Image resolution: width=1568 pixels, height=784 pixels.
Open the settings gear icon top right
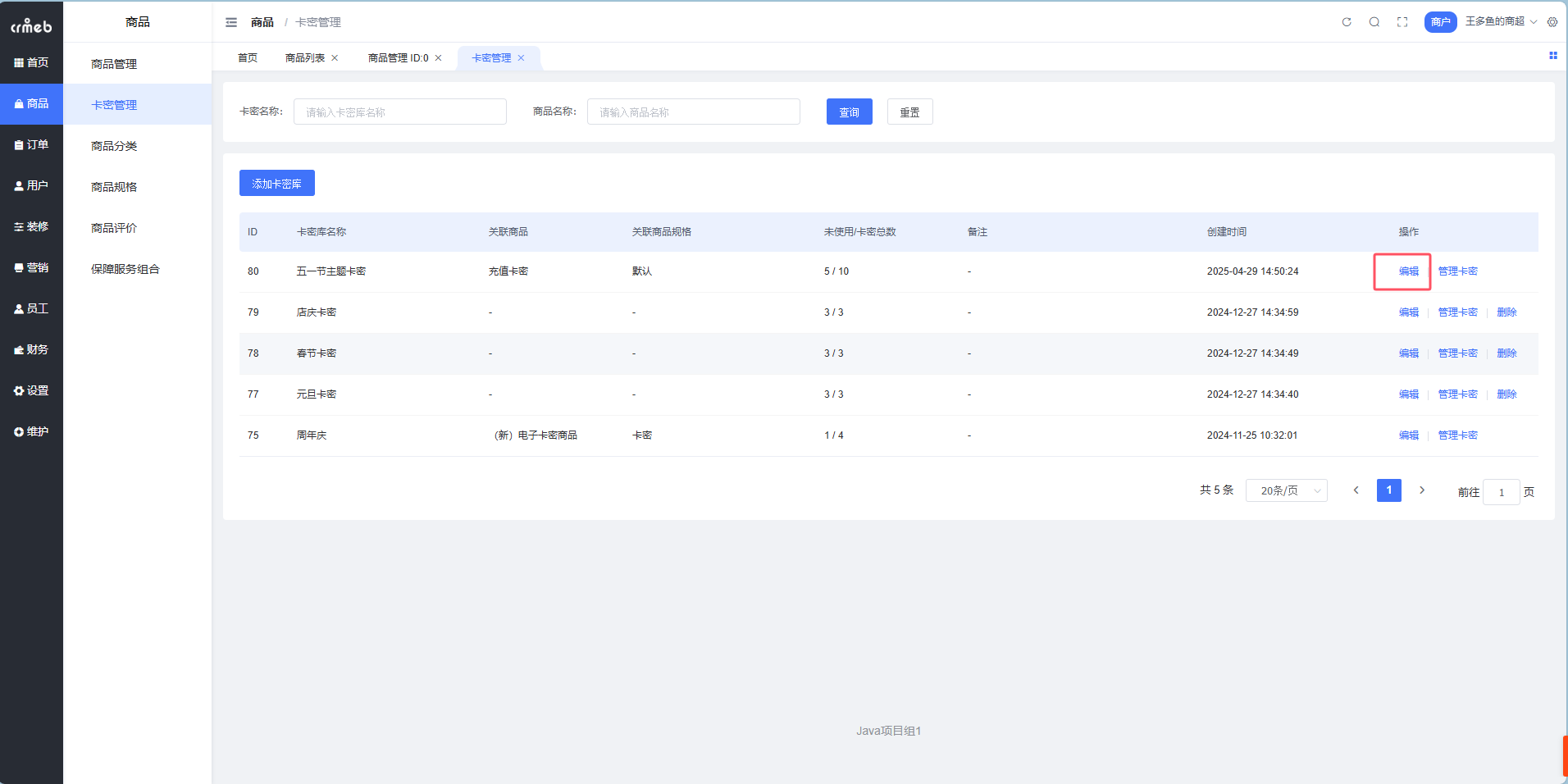1552,22
